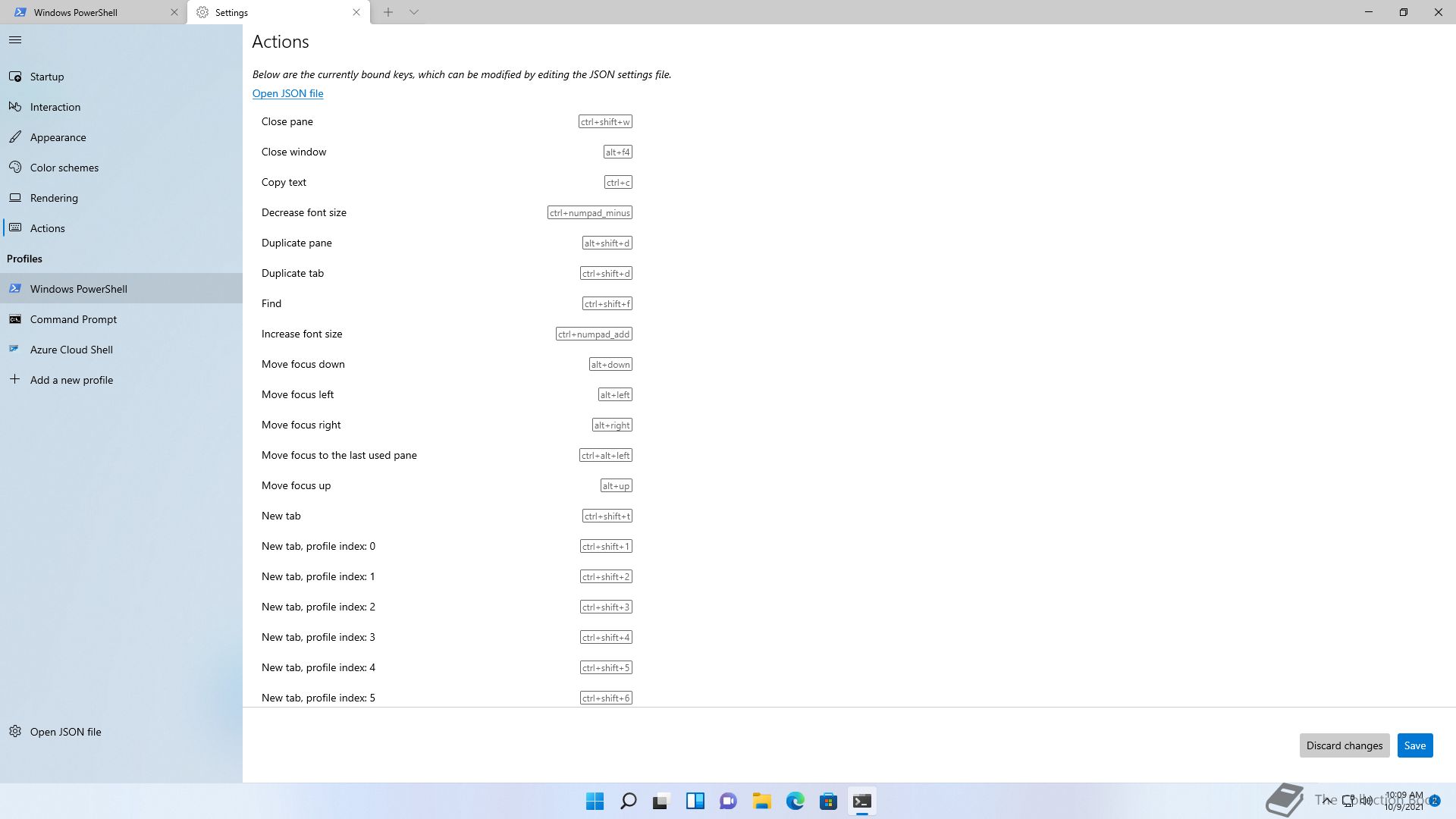Click the ctrl+shift+f key binding
Image resolution: width=1456 pixels, height=819 pixels.
pos(607,303)
